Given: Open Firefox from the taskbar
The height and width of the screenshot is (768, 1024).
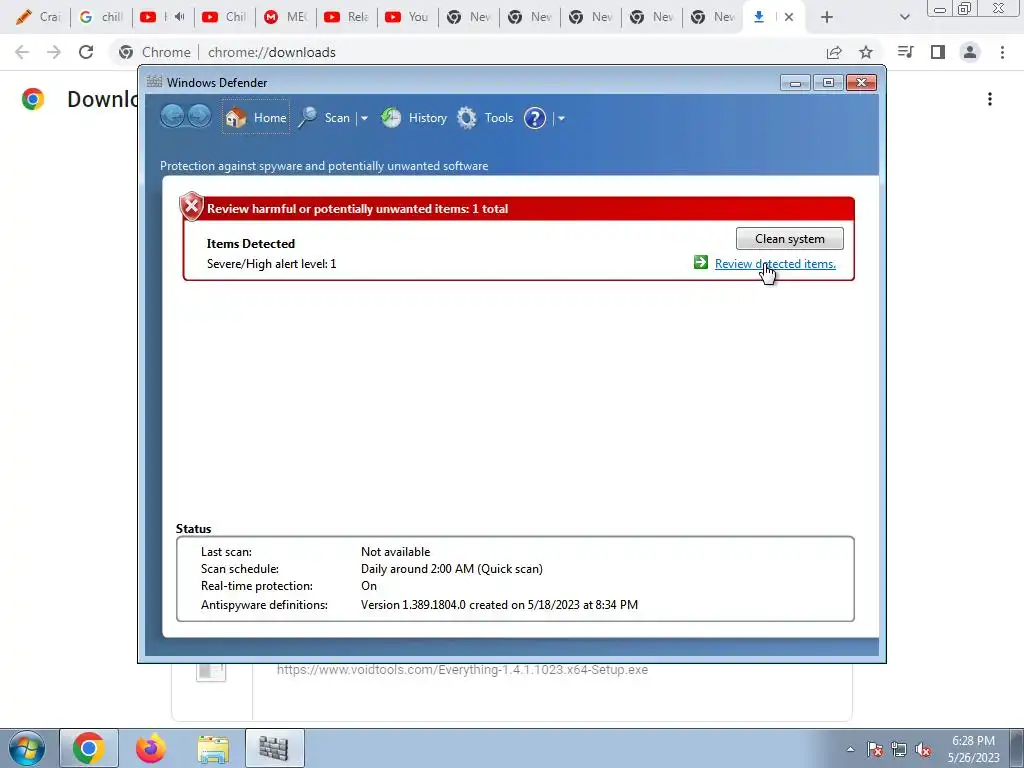Looking at the screenshot, I should (151, 748).
